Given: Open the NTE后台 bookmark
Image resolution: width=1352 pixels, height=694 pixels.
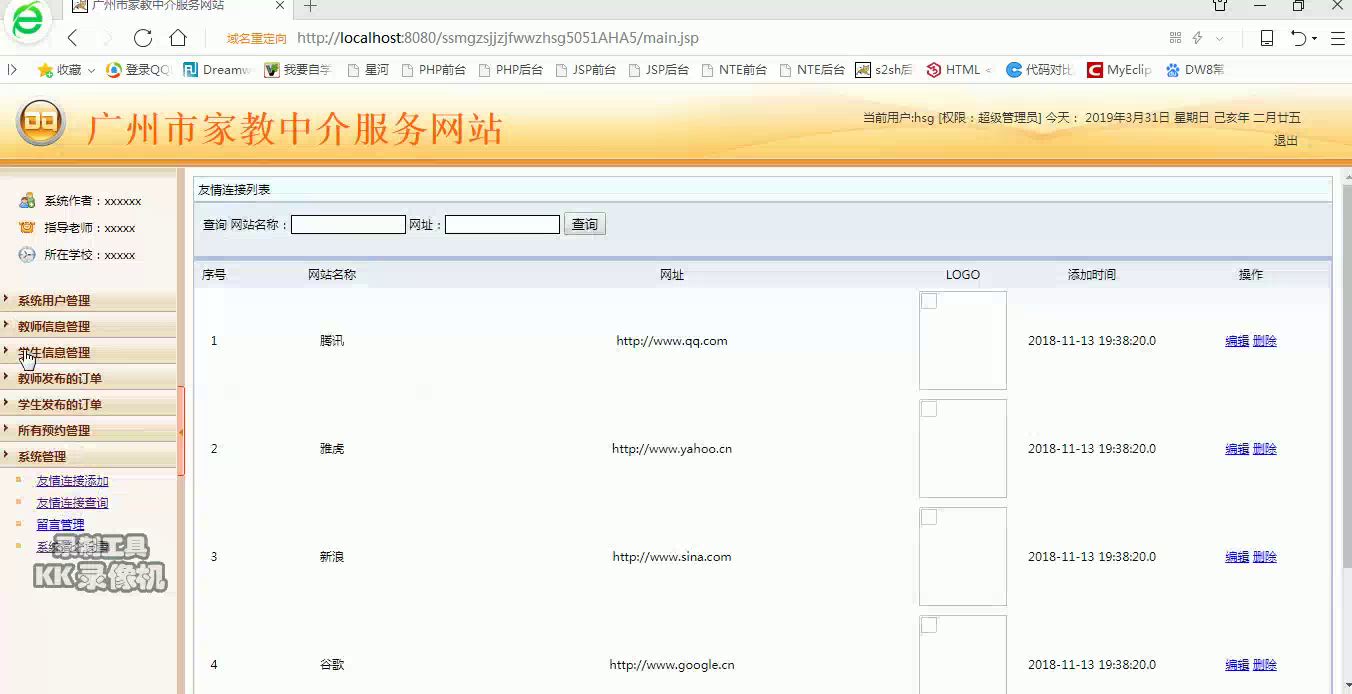Looking at the screenshot, I should [812, 70].
